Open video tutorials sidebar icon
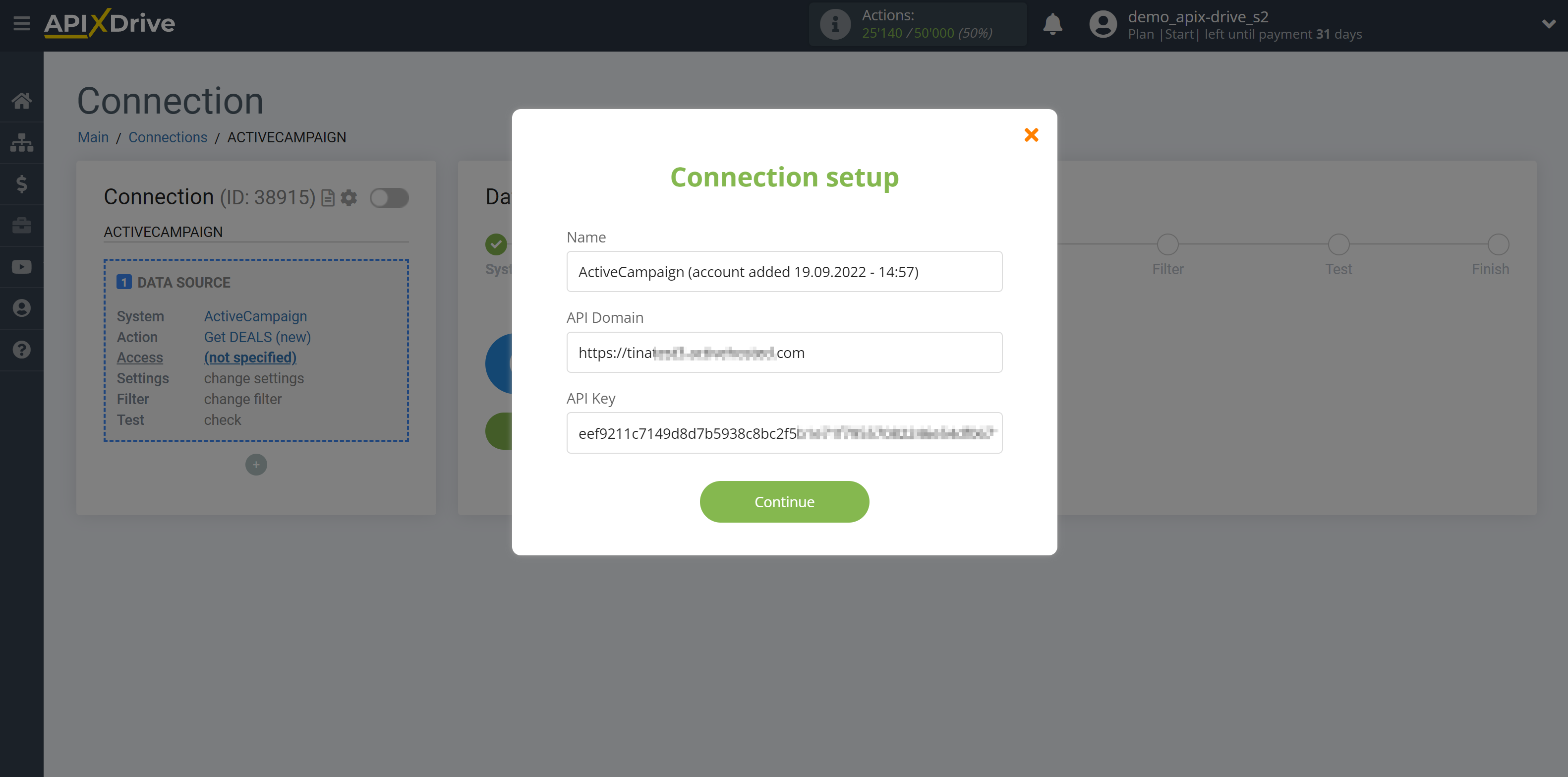The width and height of the screenshot is (1568, 777). [22, 267]
